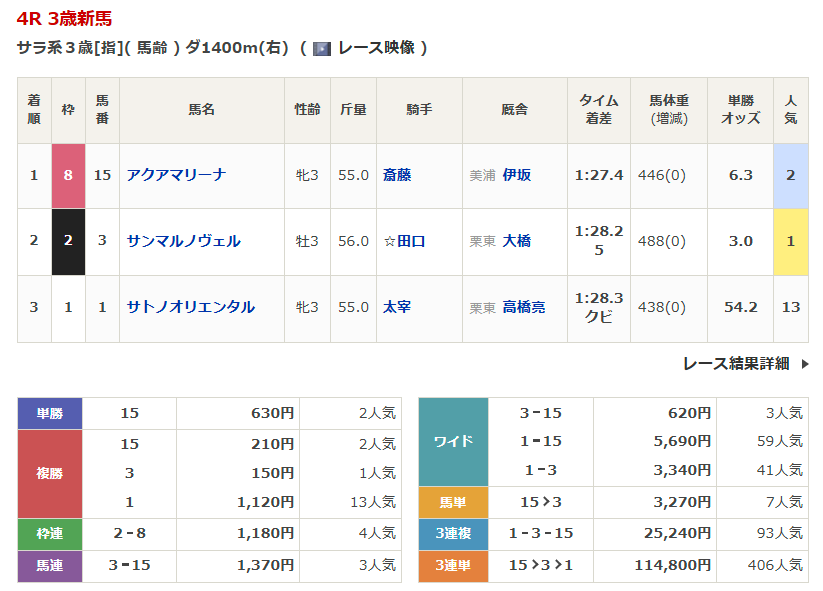The width and height of the screenshot is (823, 591).
Task: Open jockey 斎藤 page
Action: [397, 175]
